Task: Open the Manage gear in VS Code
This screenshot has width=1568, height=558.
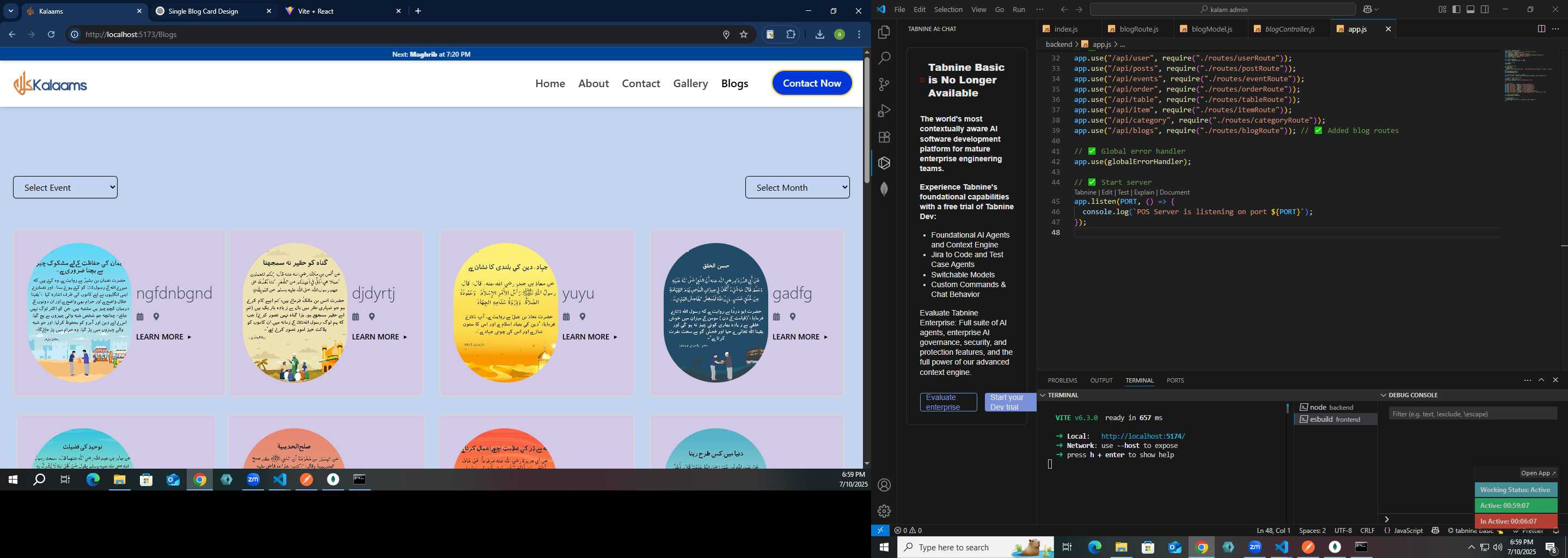Action: point(884,511)
